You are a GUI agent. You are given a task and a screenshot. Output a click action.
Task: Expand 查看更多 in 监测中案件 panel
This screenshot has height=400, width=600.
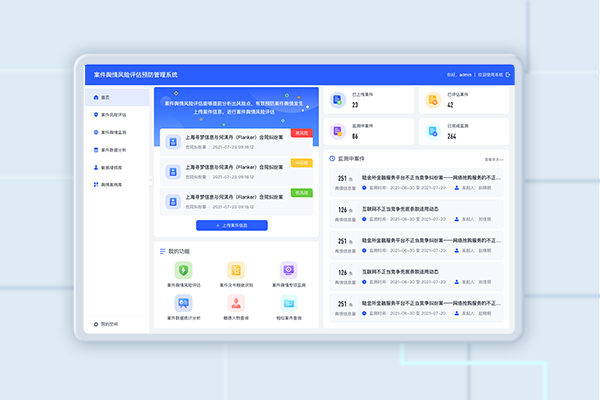(x=494, y=158)
